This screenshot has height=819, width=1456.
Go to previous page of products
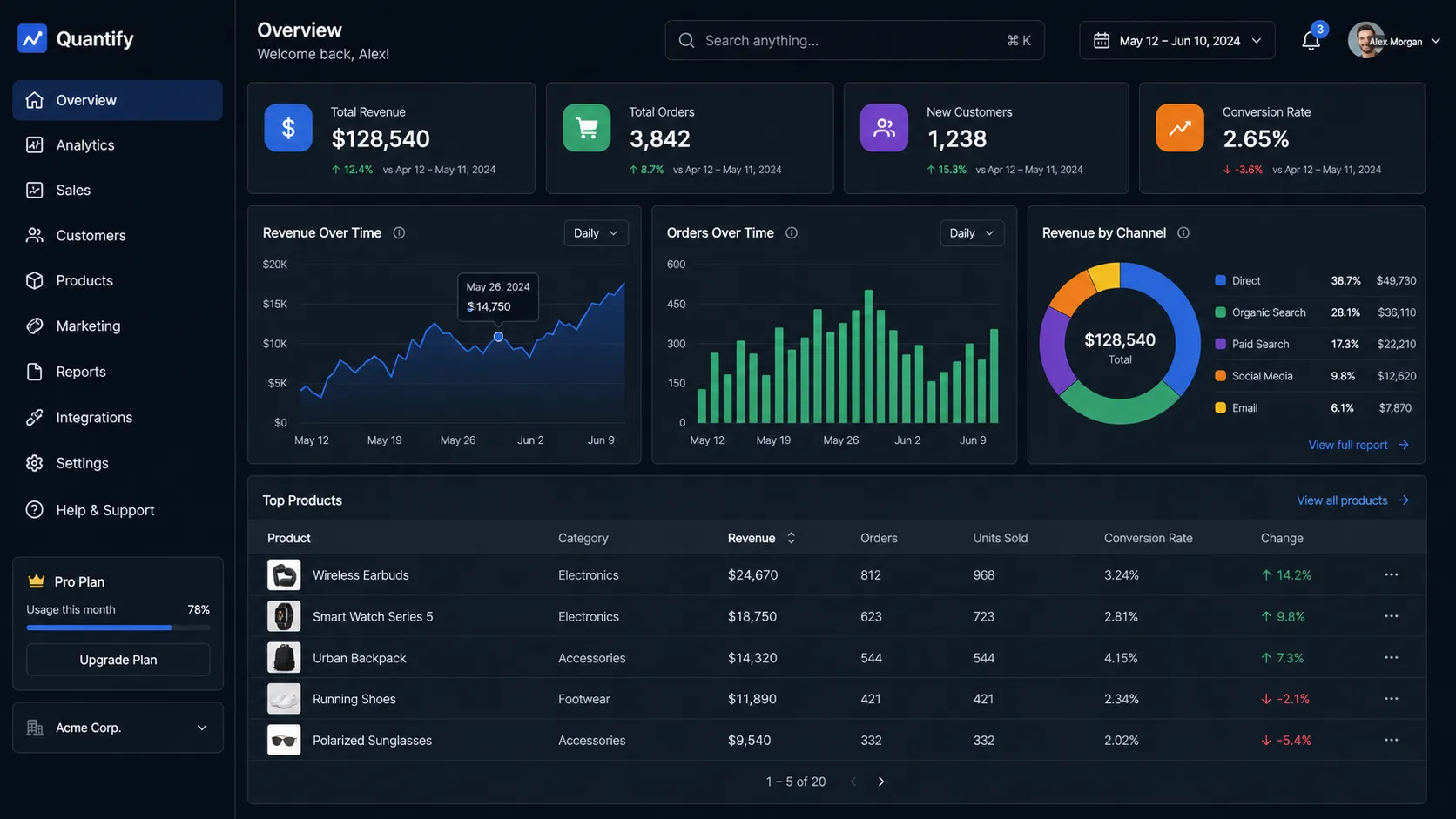pos(853,782)
